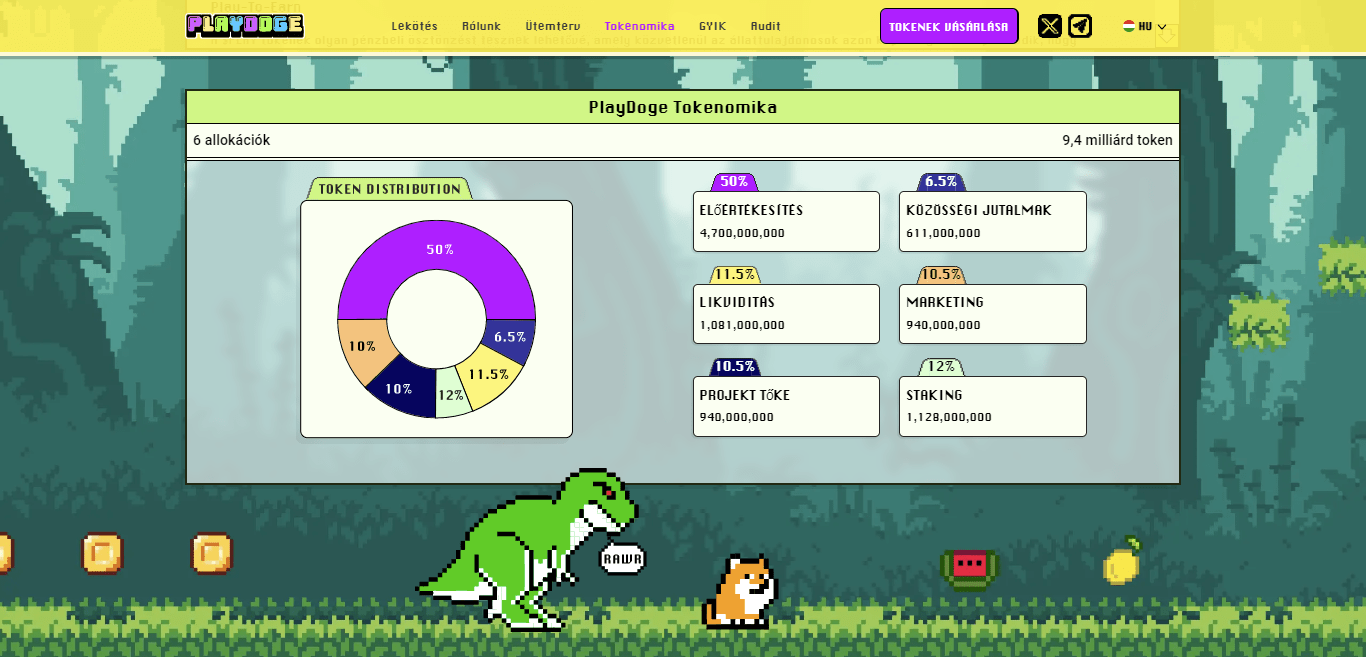Open the GYIK menu item
The width and height of the screenshot is (1366, 657).
(713, 26)
